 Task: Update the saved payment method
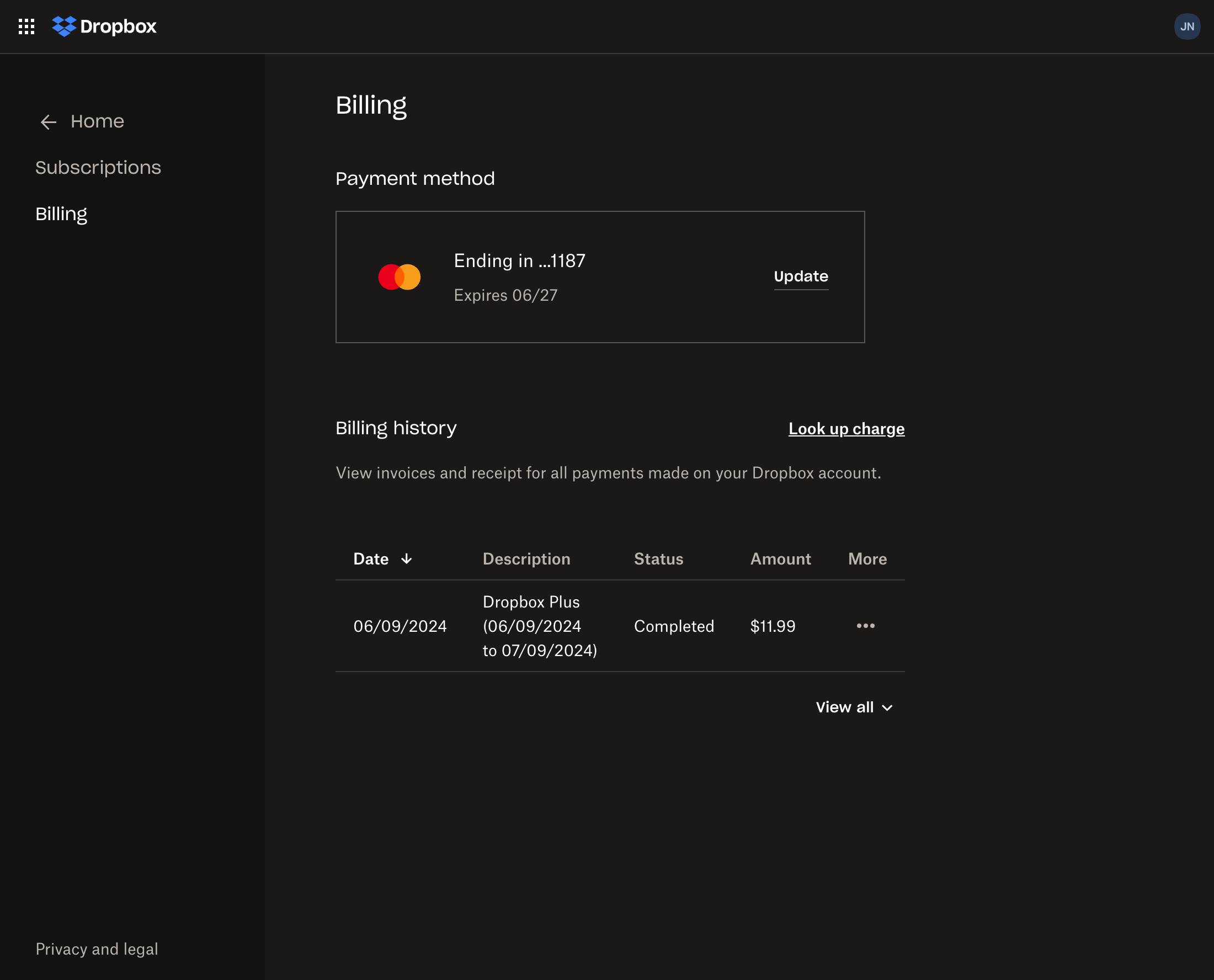tap(800, 276)
